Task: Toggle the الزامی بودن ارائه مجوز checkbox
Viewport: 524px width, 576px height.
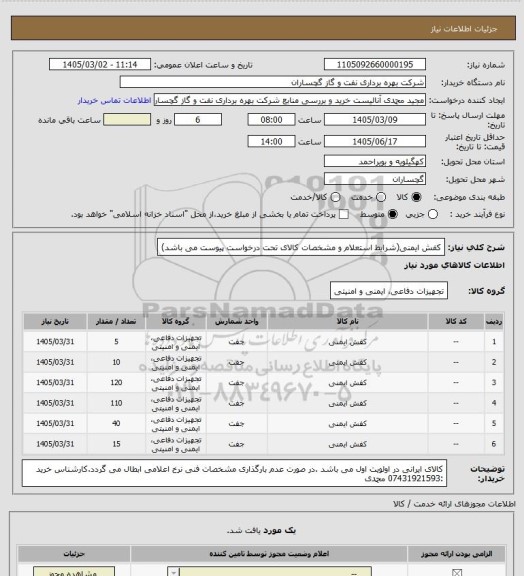Action: click(x=457, y=572)
